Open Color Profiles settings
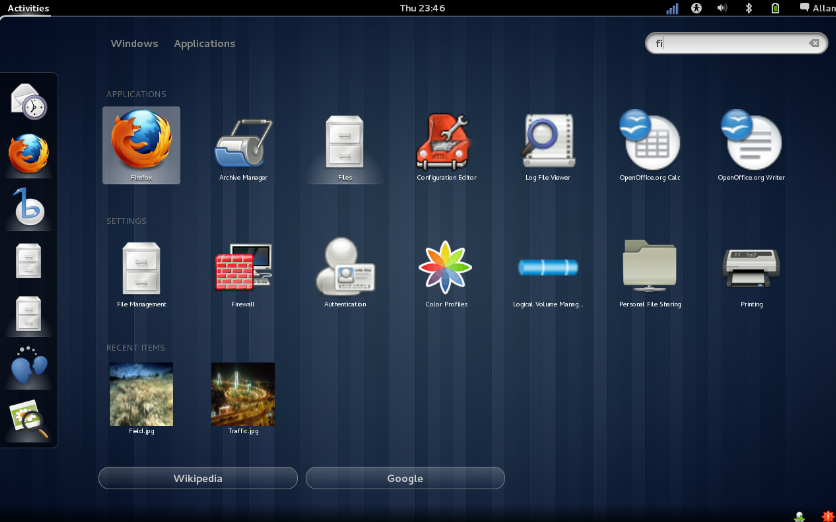 click(446, 272)
